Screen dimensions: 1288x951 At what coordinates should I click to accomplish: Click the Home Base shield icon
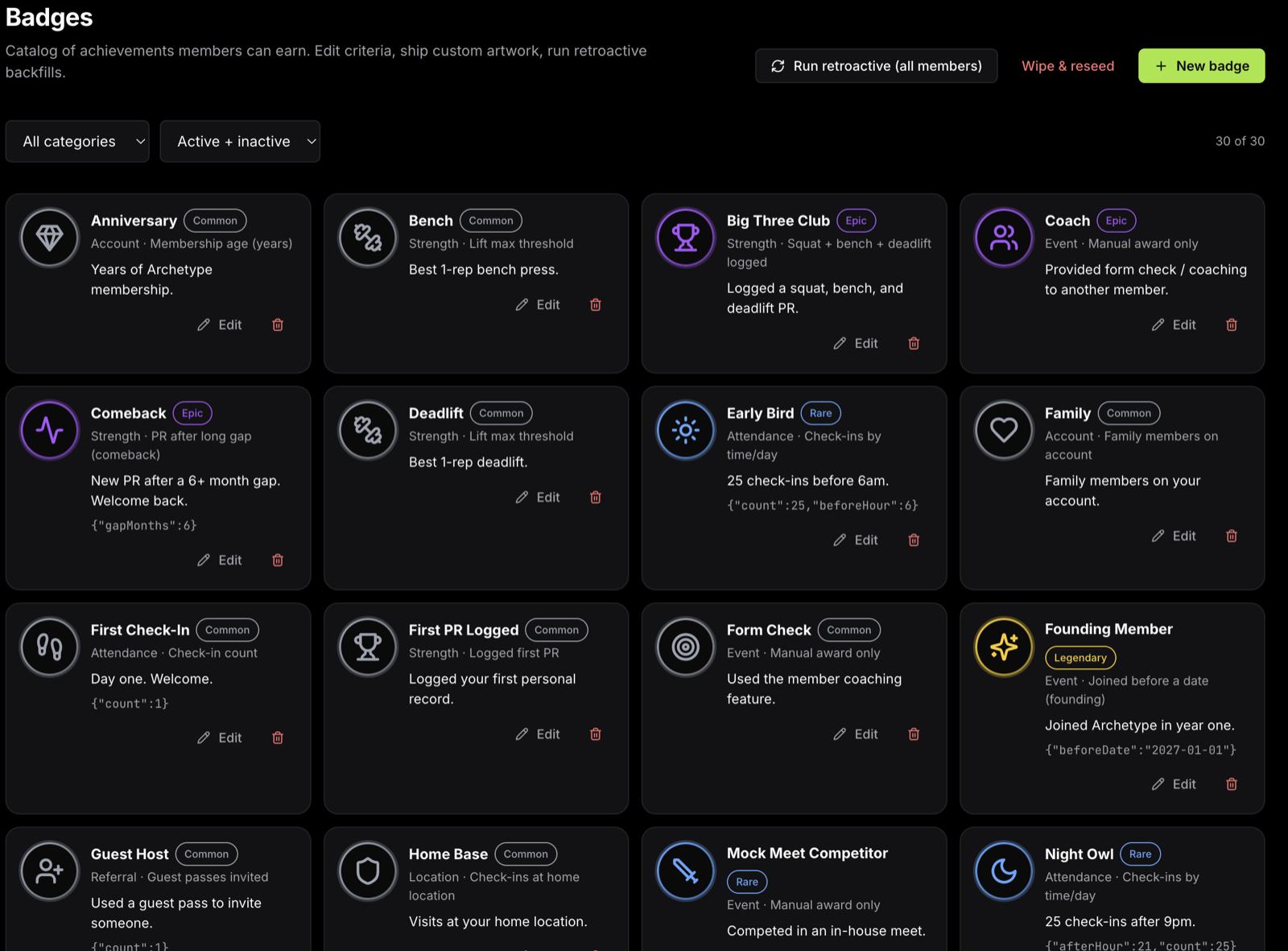pos(368,870)
